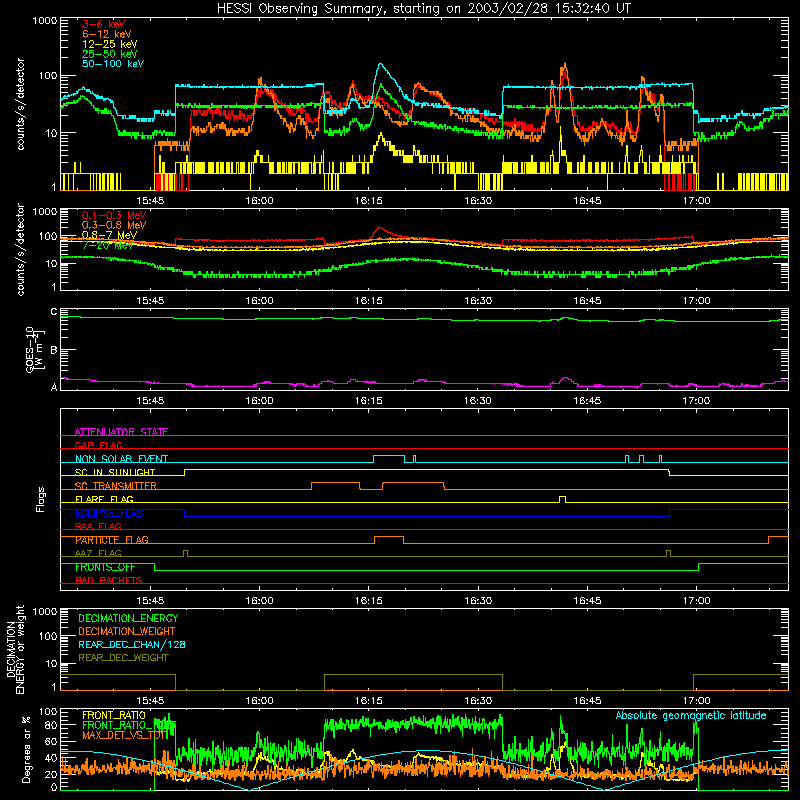This screenshot has width=800, height=800.
Task: Click '16:15' time label under the keV counts panel
Action: 369,201
